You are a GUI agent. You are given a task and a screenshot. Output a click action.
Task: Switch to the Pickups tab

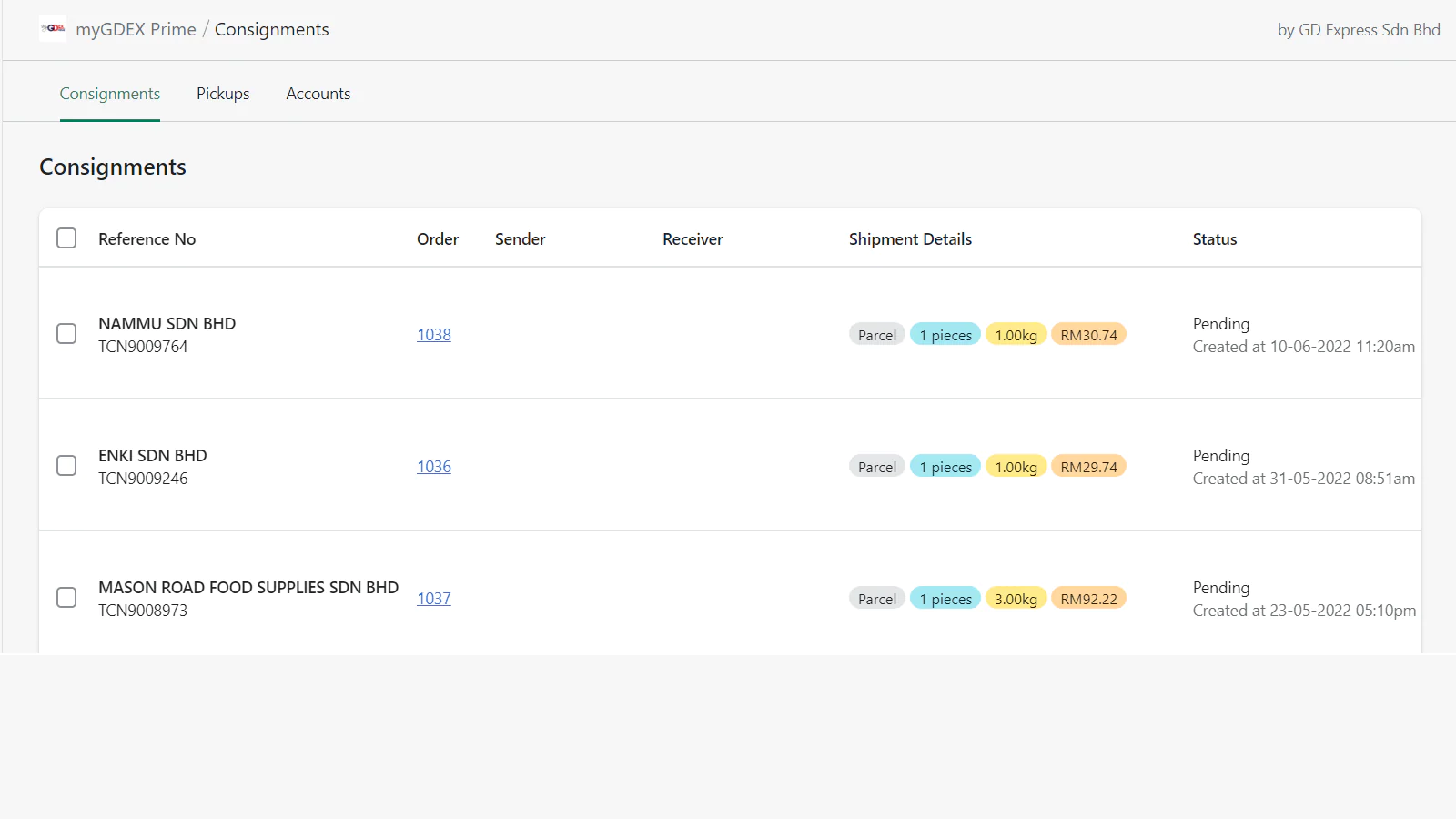(x=223, y=94)
